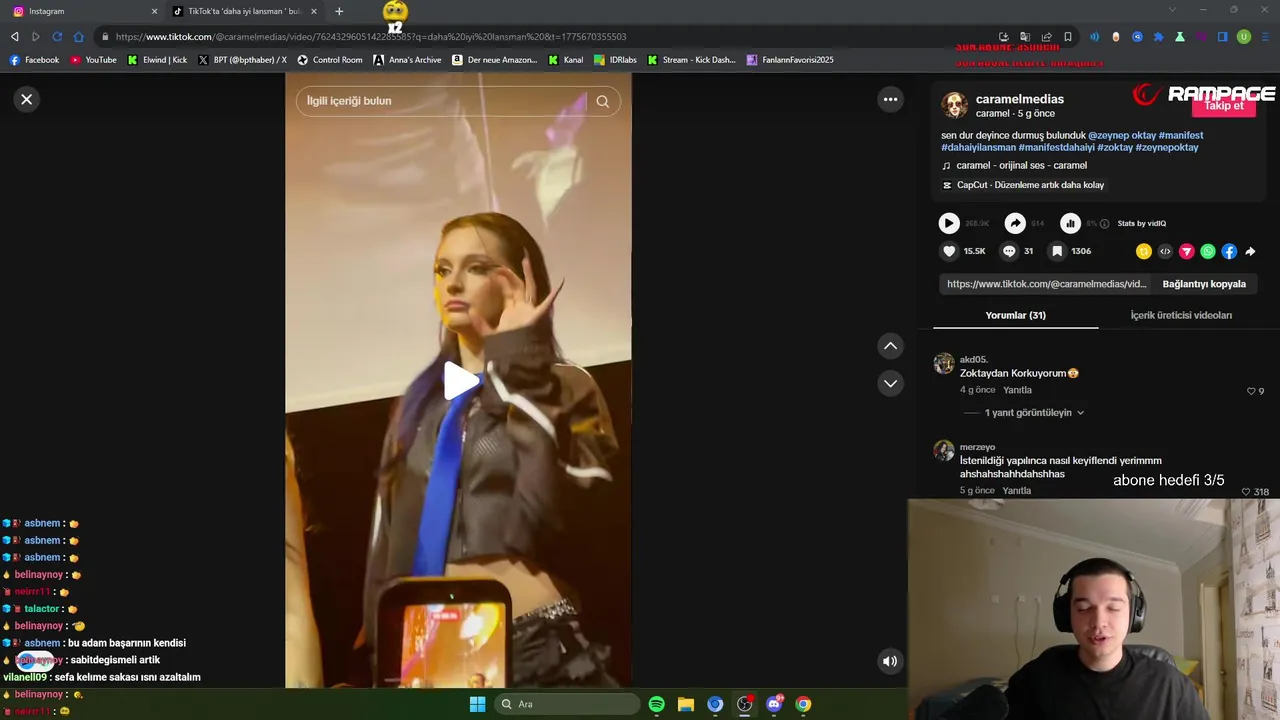Share the video to WhatsApp
Image resolution: width=1280 pixels, height=720 pixels.
pyautogui.click(x=1208, y=252)
